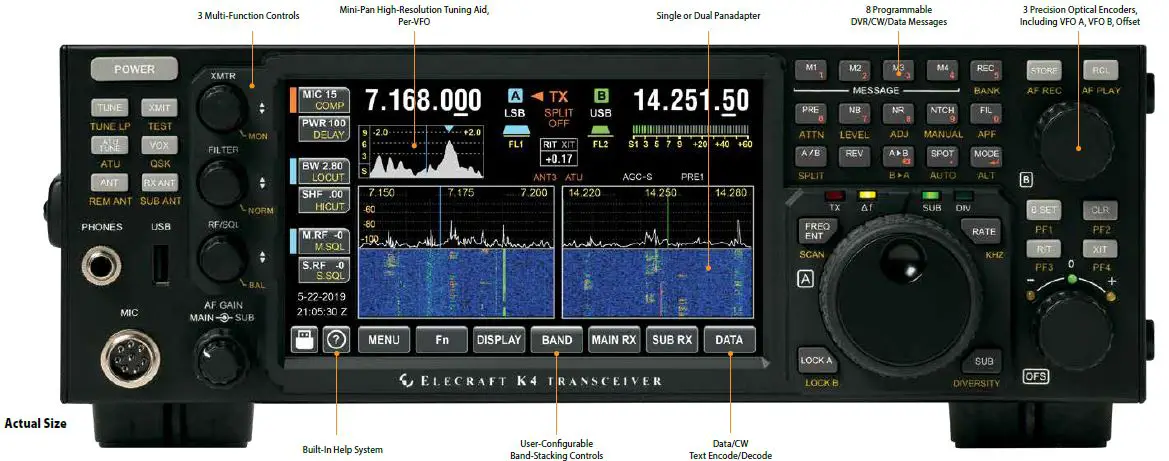Screen dimensions: 1169x461
Task: Toggle the TUNE LP button
Action: tap(110, 107)
